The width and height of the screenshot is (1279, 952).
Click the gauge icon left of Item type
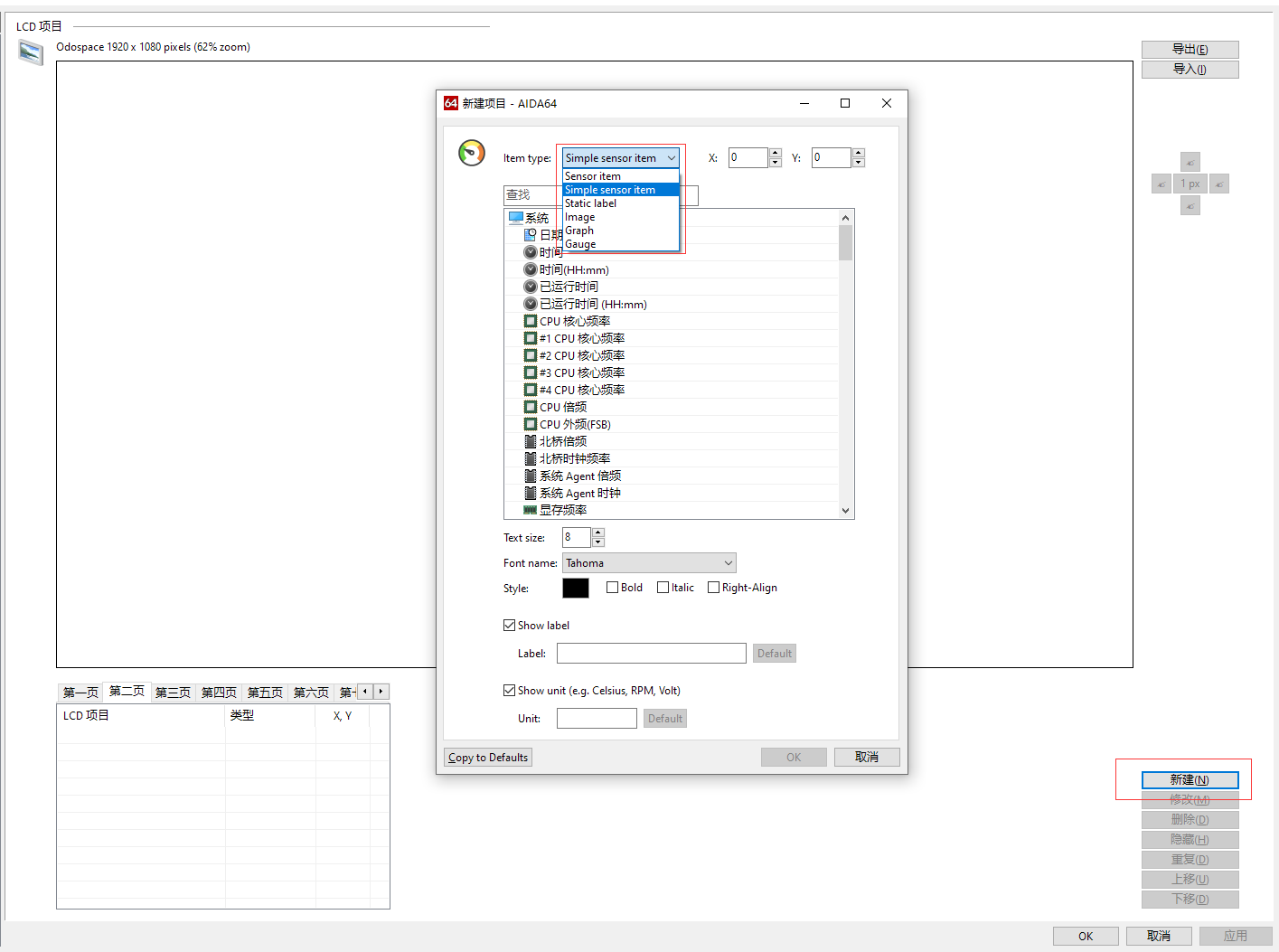tap(472, 153)
